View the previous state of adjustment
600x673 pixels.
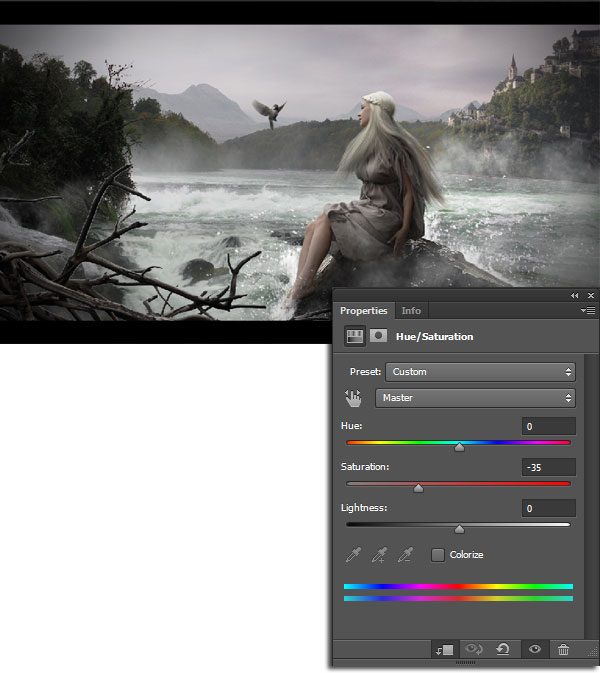click(474, 649)
